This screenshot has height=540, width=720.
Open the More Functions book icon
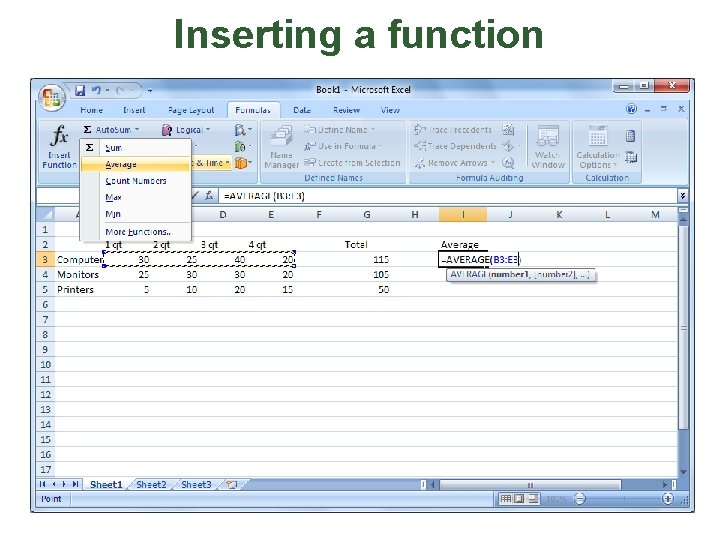(242, 163)
